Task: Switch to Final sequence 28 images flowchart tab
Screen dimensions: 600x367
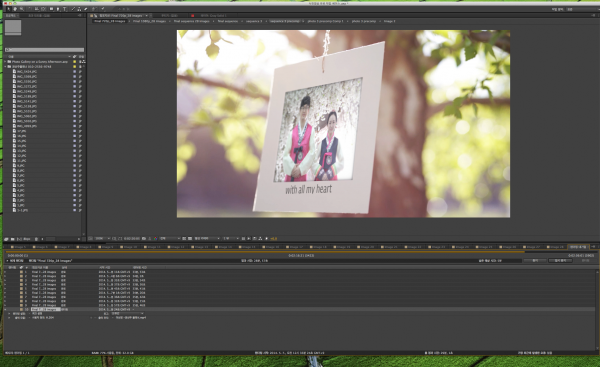Action: [x=192, y=21]
